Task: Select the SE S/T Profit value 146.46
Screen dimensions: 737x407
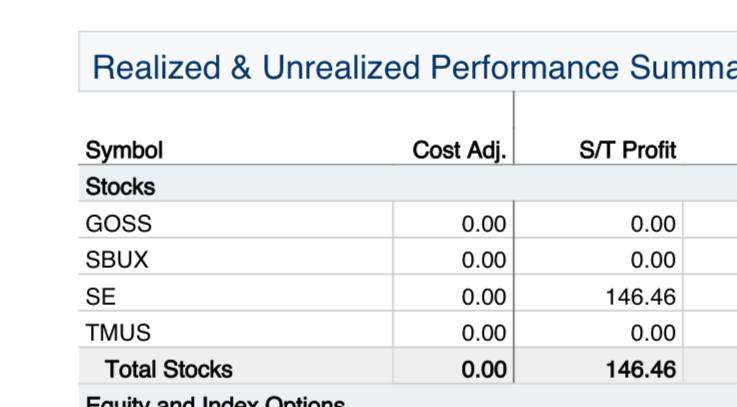Action: coord(641,296)
